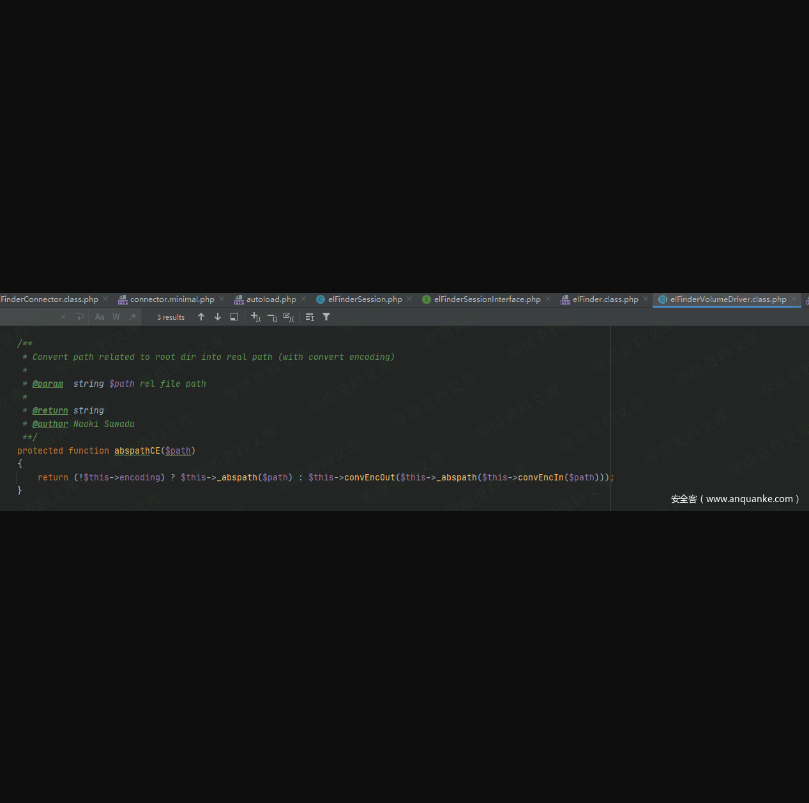Toggle Match Case (Aa) option

(x=99, y=317)
